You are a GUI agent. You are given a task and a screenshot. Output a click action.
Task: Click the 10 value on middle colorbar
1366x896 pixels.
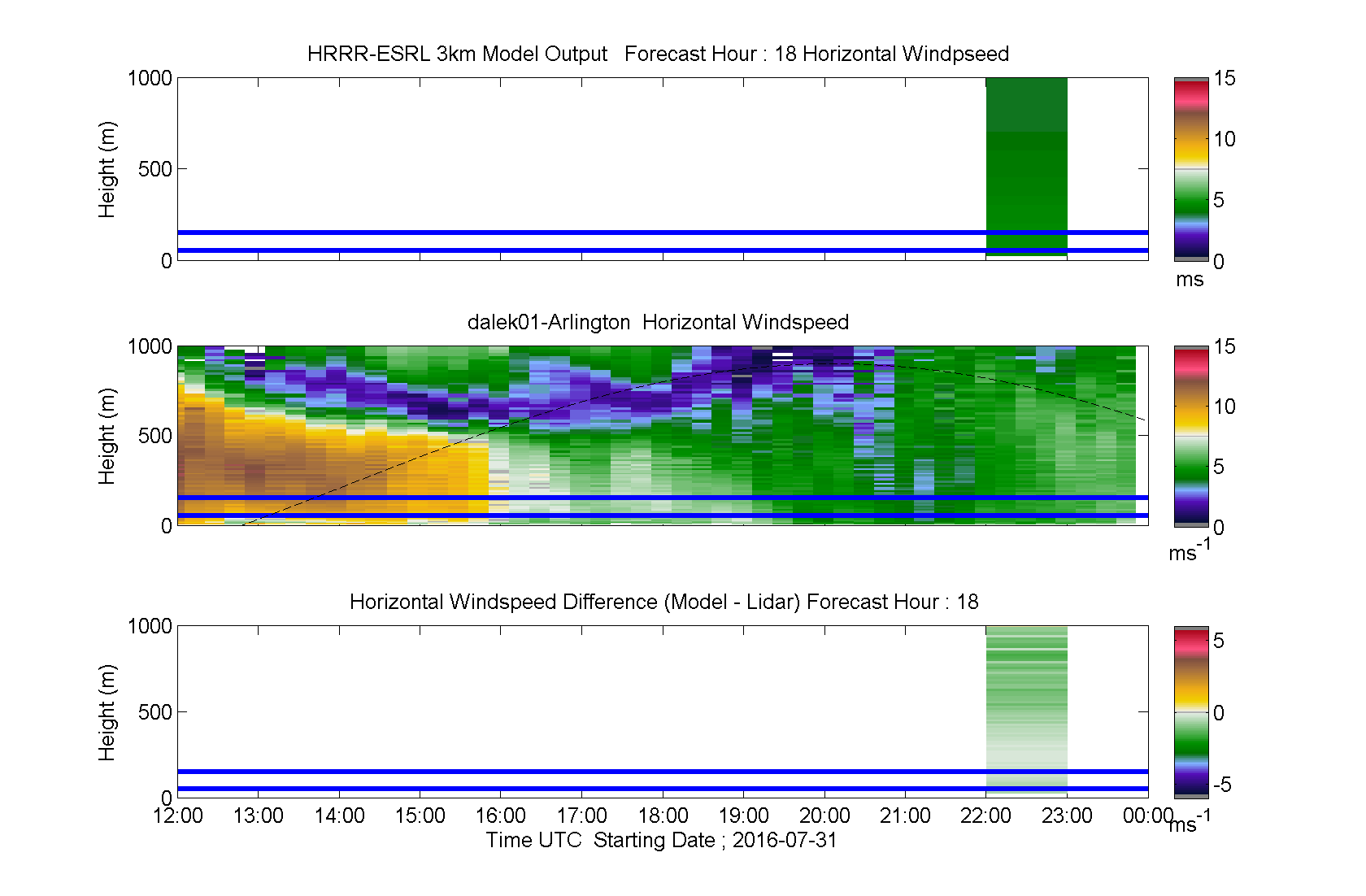coord(1225,407)
